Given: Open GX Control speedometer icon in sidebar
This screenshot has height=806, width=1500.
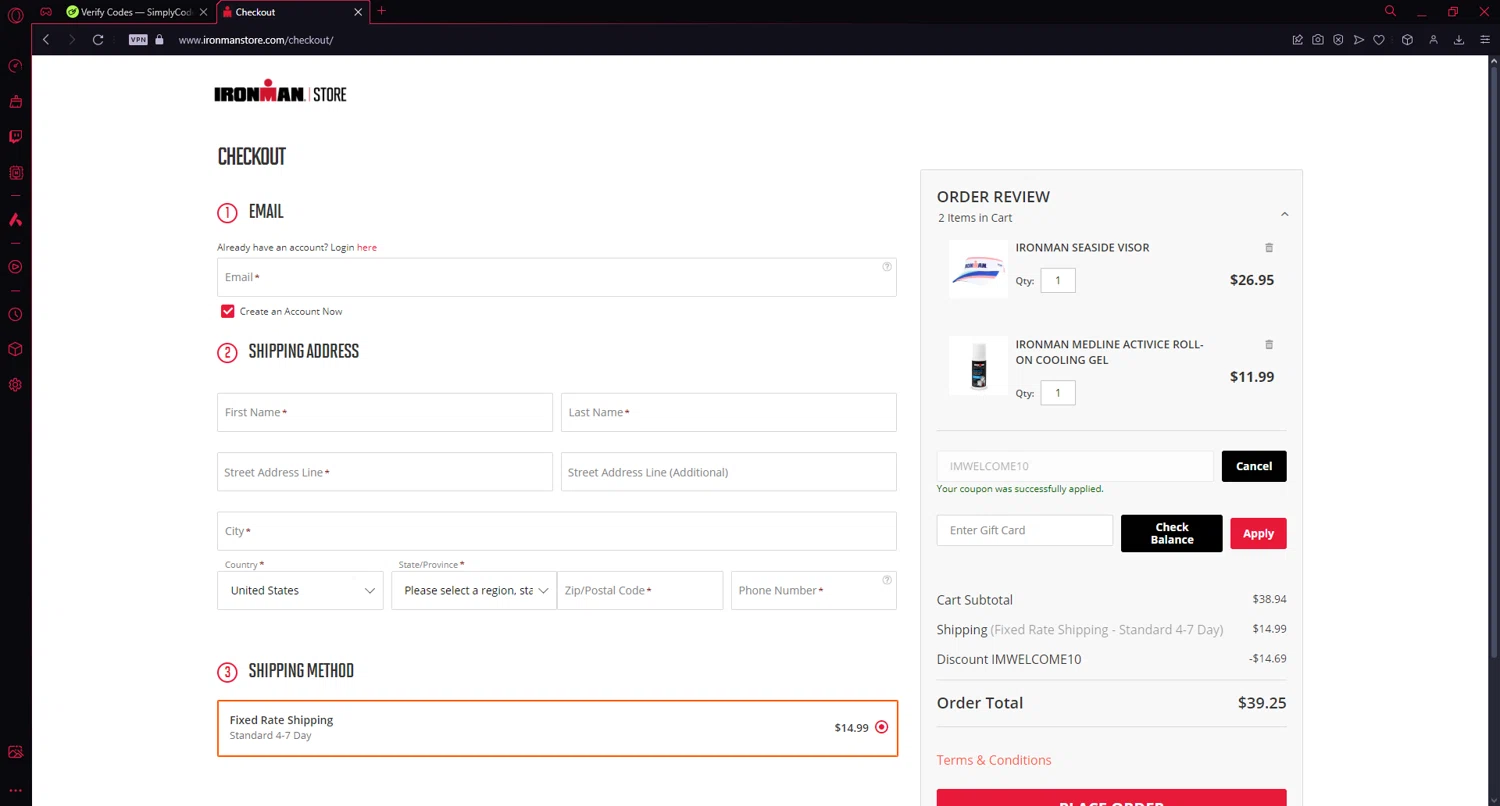Looking at the screenshot, I should point(15,66).
